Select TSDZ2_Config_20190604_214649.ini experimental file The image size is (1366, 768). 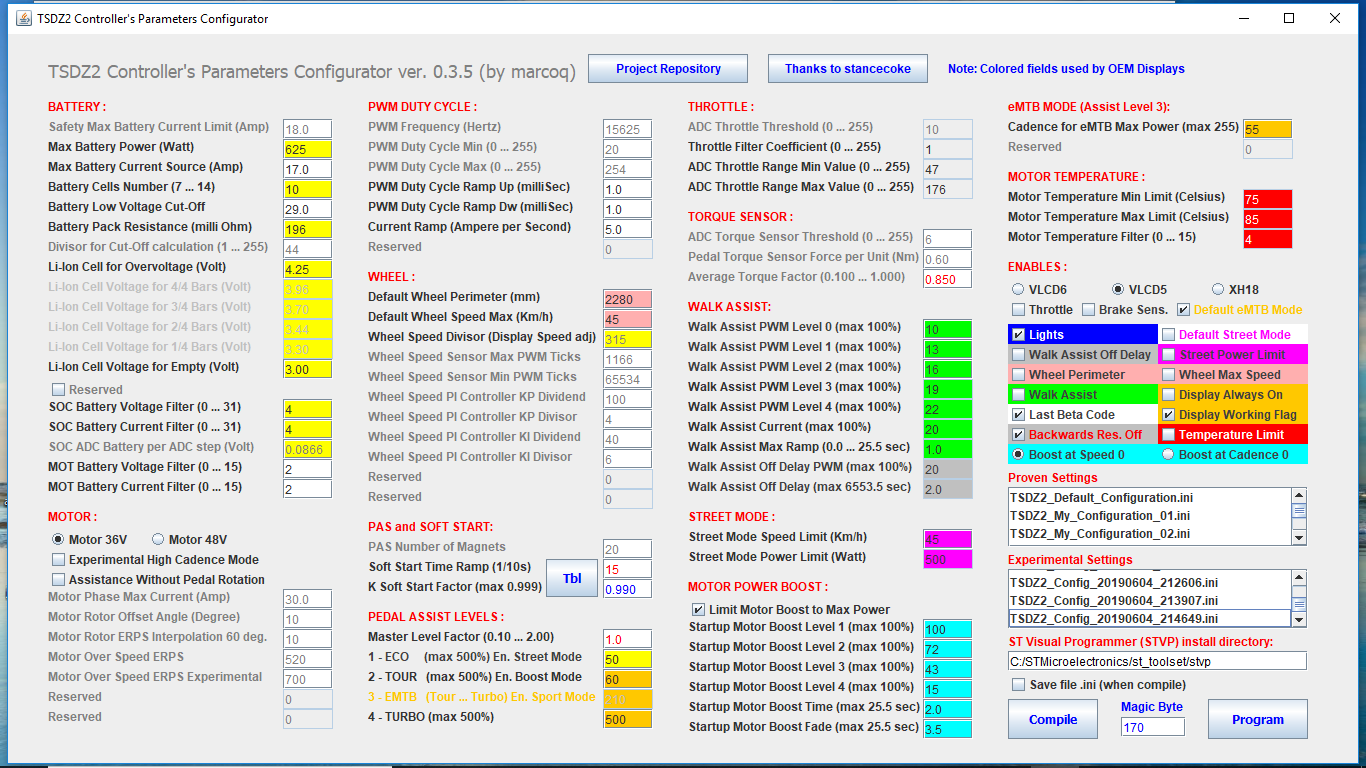(x=1149, y=618)
